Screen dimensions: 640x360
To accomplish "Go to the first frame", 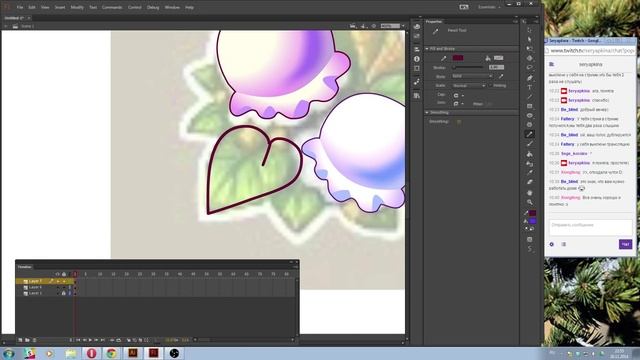I will 78,340.
